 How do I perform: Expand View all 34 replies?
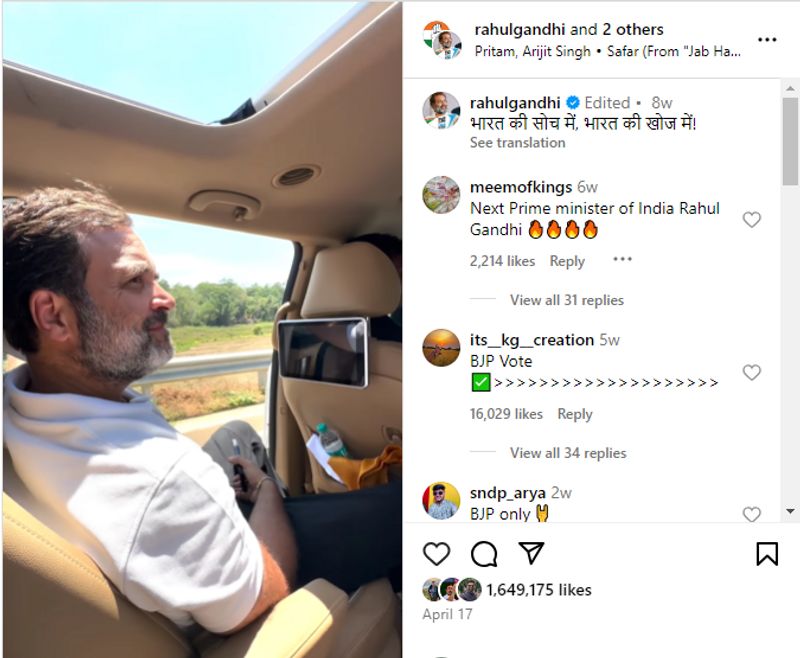(568, 453)
